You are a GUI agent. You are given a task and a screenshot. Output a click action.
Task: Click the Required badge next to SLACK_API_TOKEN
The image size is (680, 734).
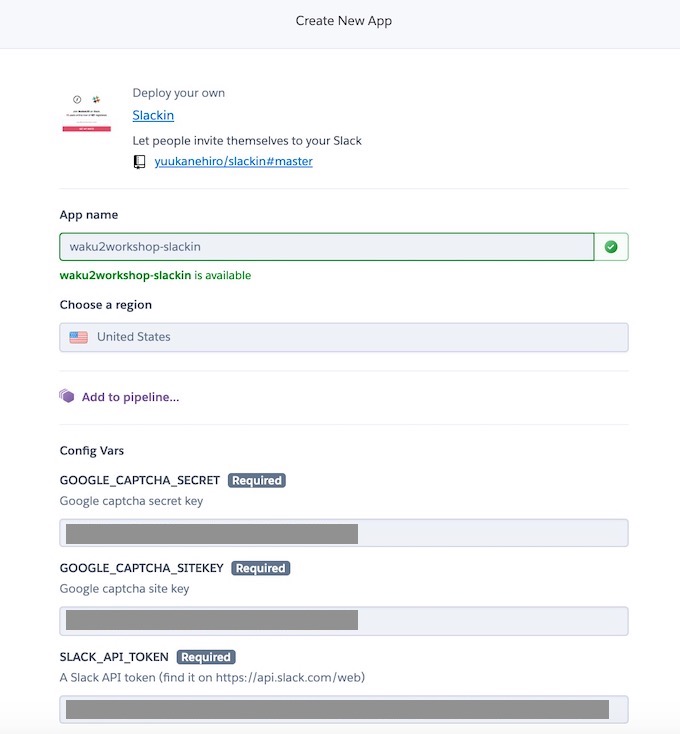click(206, 657)
